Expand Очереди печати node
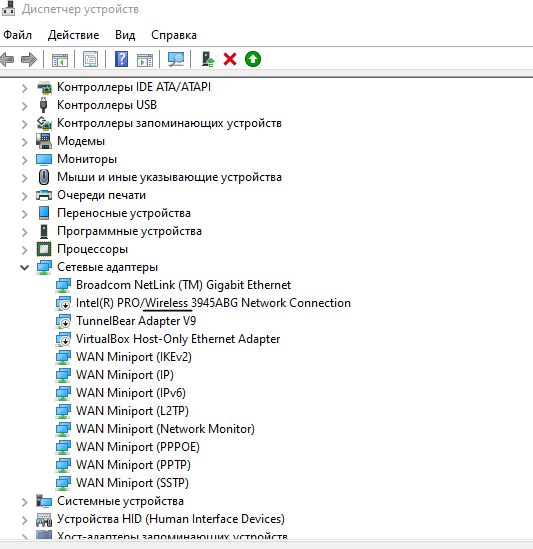533x549 pixels. point(25,196)
